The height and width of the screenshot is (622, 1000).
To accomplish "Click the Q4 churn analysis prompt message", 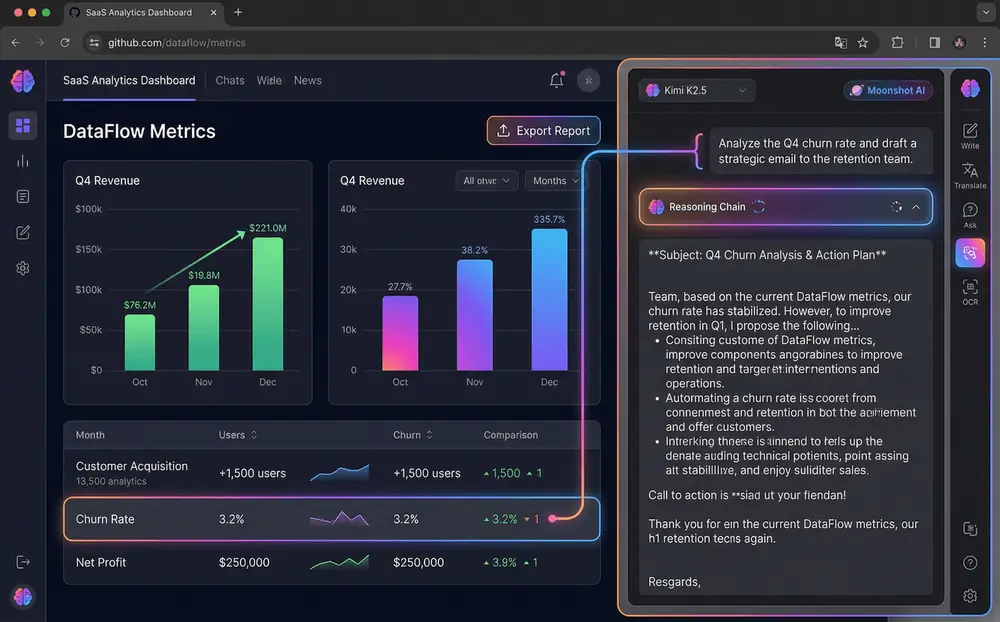I will tap(820, 151).
